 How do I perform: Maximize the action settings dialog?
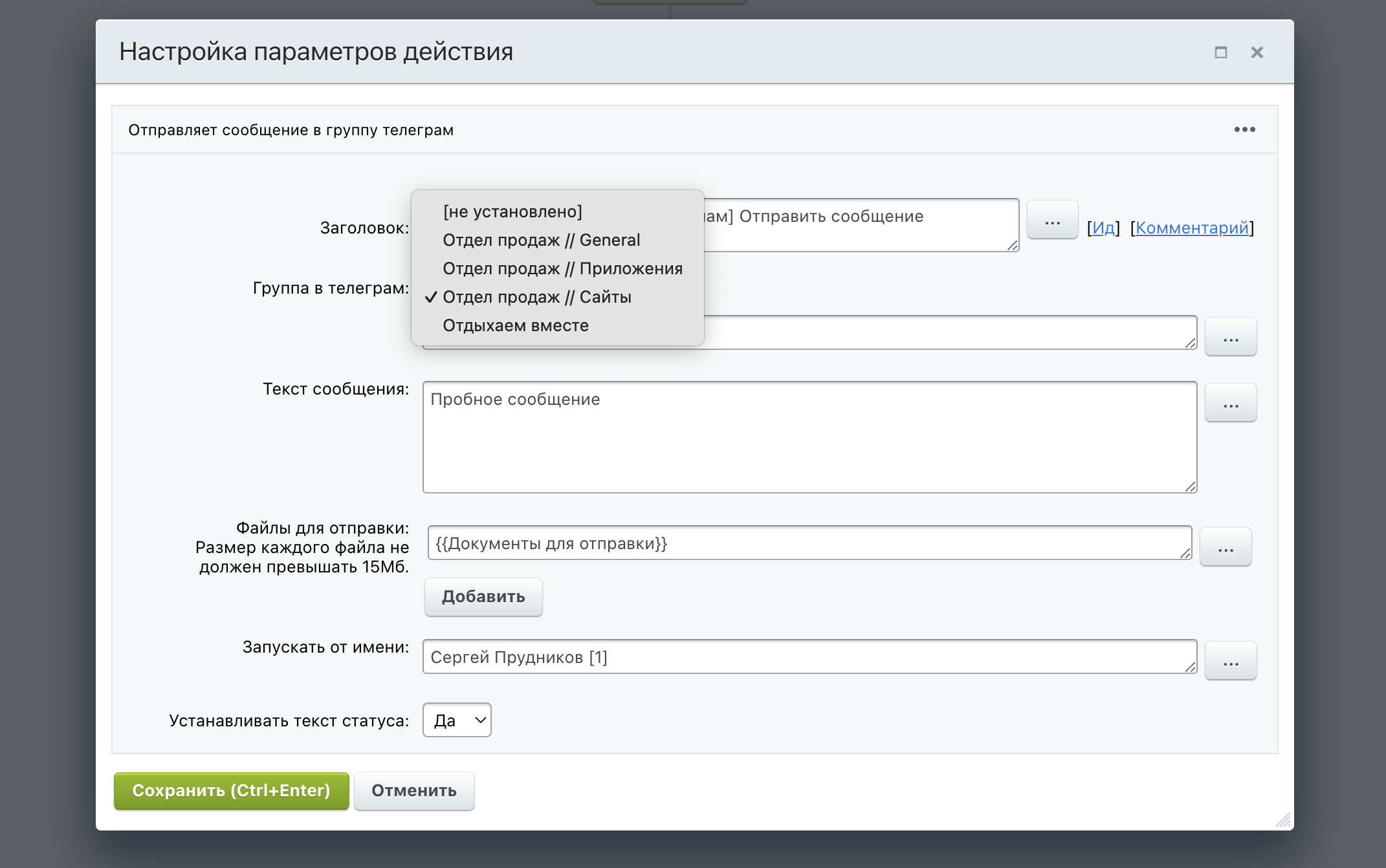point(1220,52)
